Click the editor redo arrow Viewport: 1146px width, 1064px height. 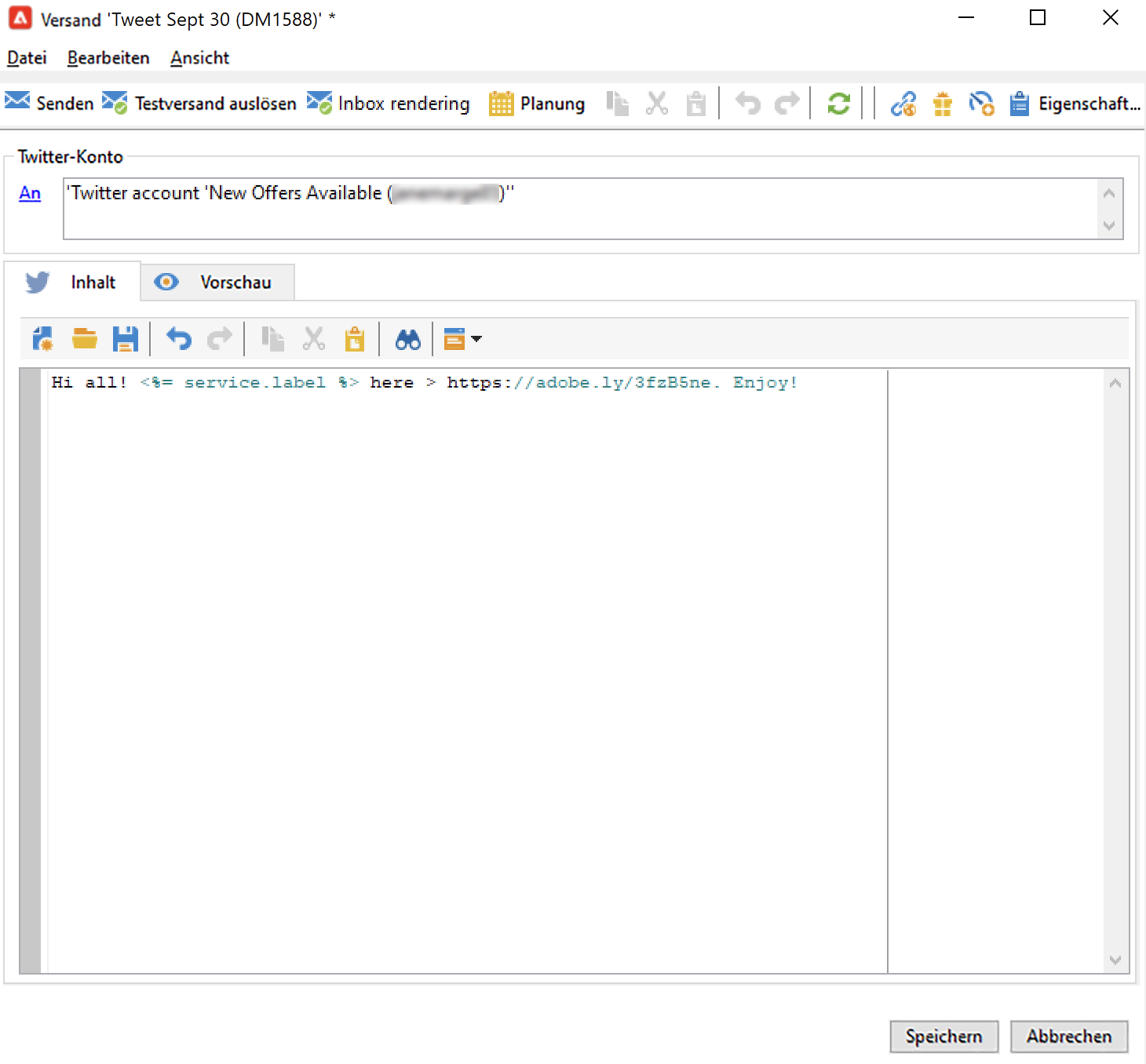tap(219, 339)
